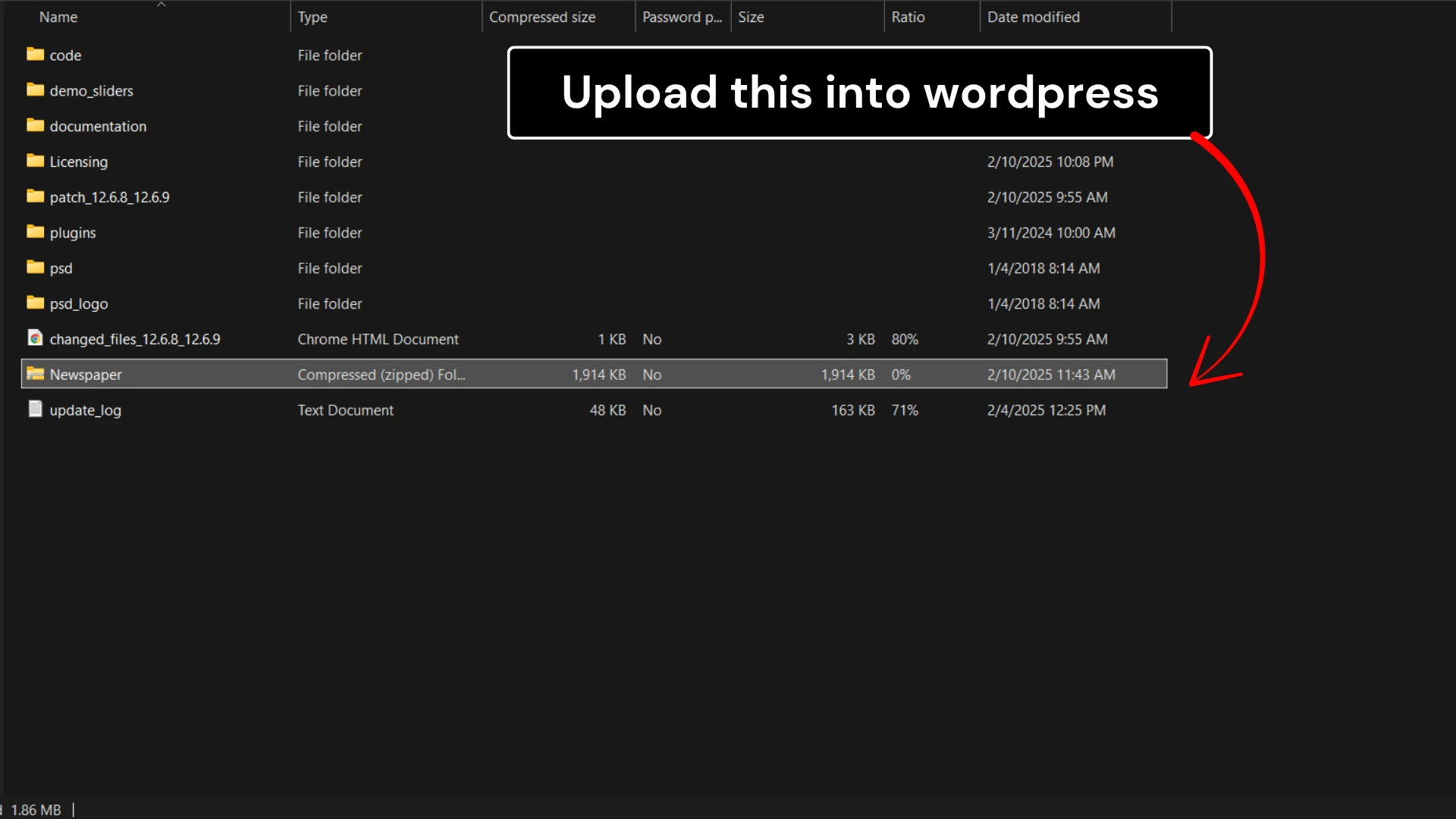Open the demo_sliders folder icon
This screenshot has width=1456, height=819.
(x=35, y=90)
